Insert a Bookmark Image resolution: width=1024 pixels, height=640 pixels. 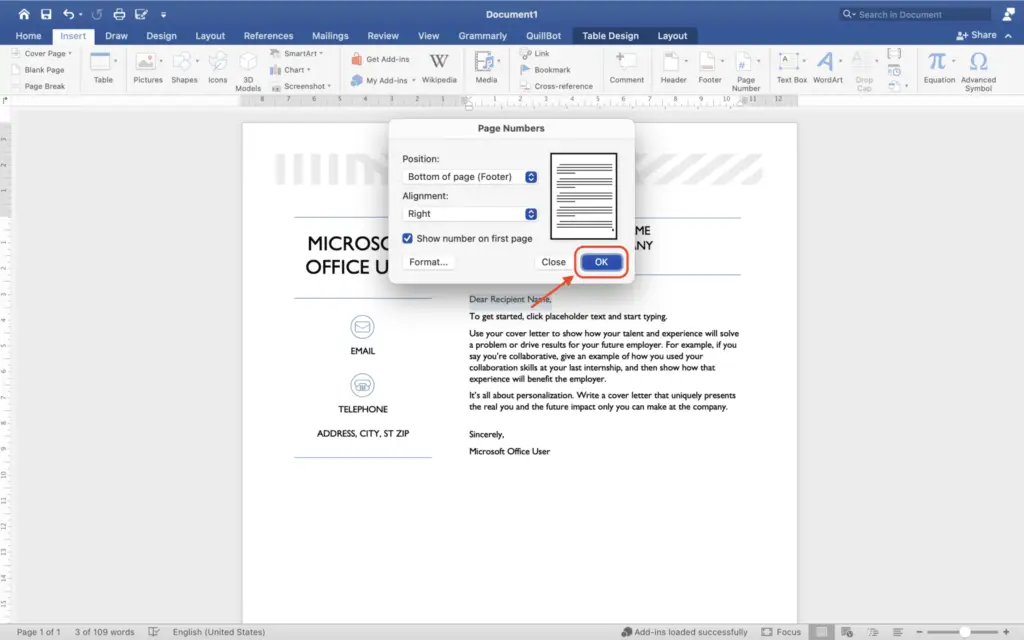[545, 70]
